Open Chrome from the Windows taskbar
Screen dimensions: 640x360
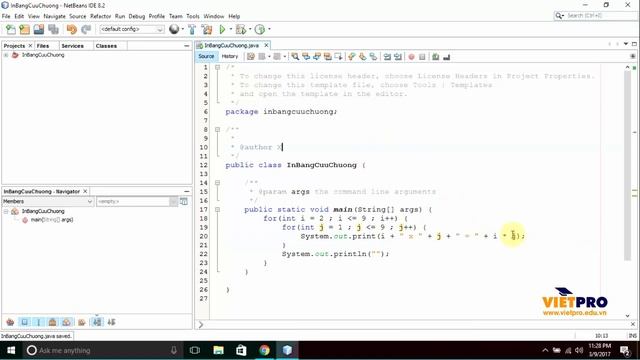coord(264,350)
